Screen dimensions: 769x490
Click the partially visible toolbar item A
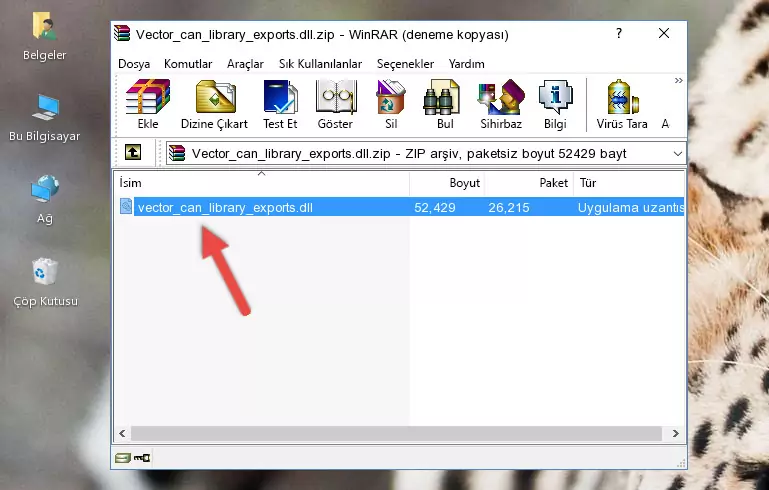coord(666,124)
